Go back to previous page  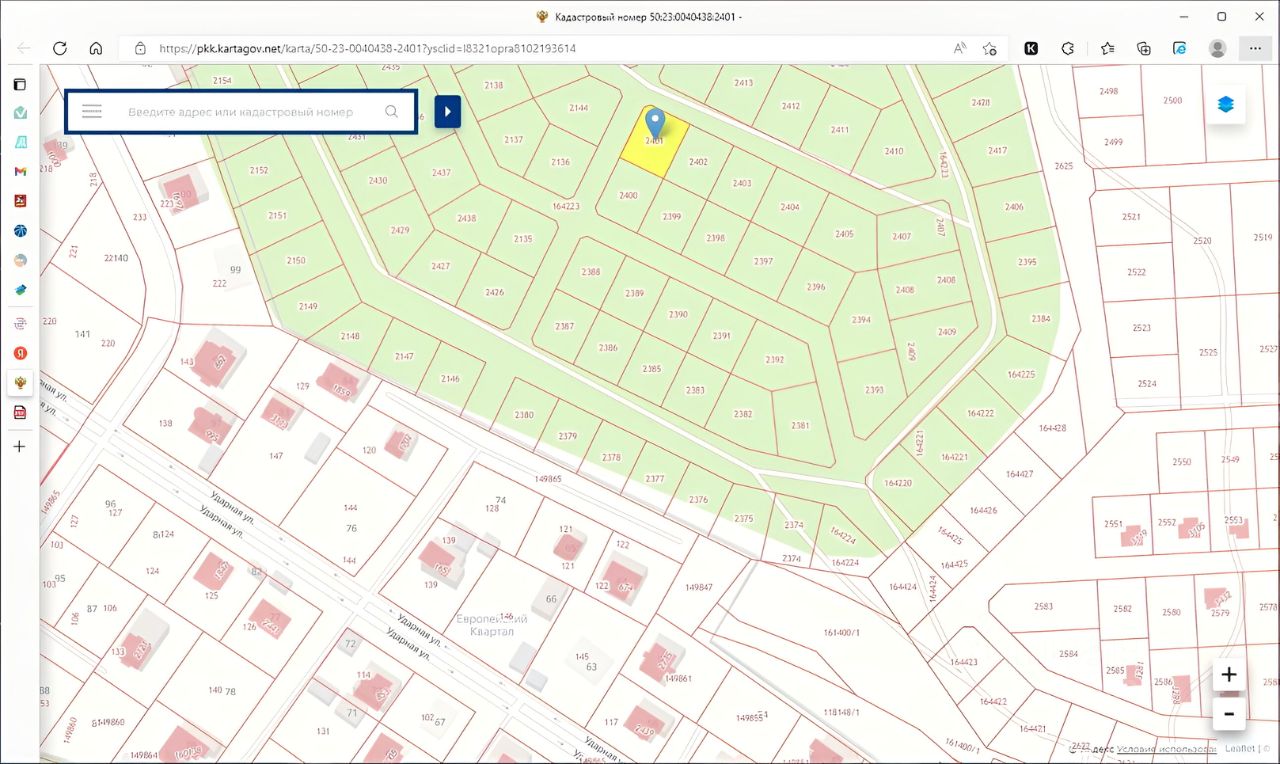pos(24,48)
